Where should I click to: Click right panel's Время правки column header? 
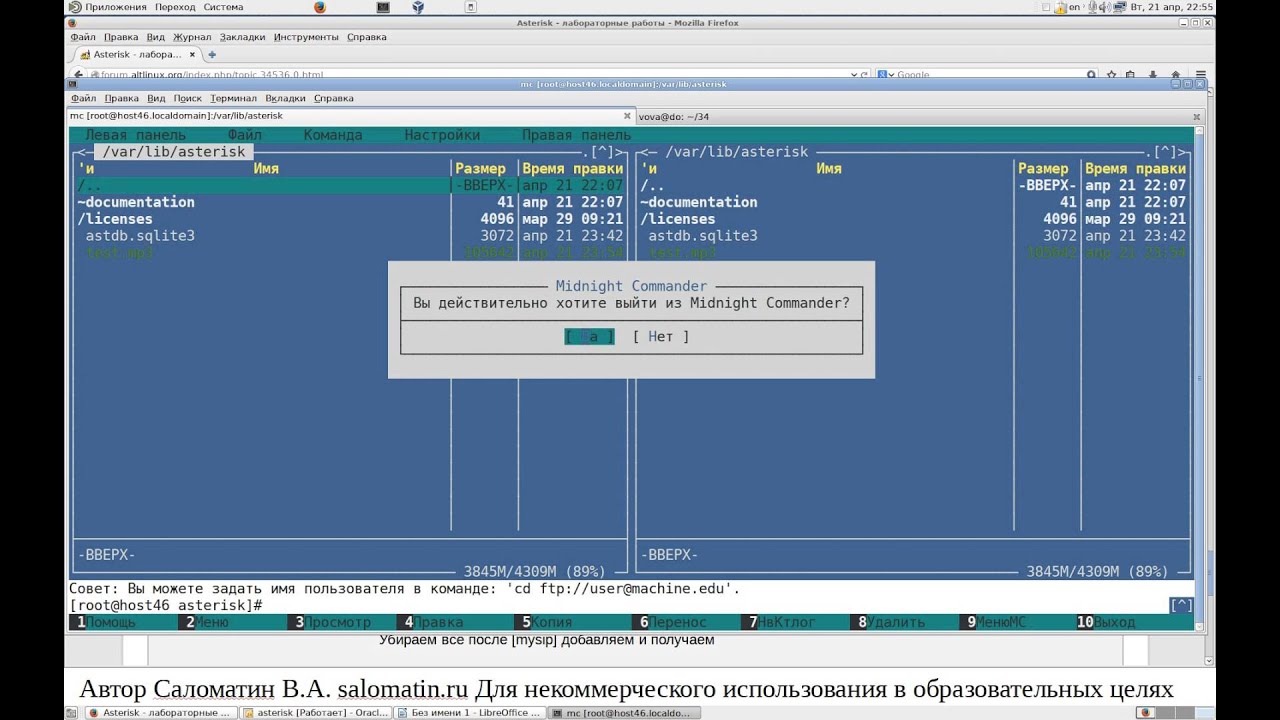(x=1135, y=169)
